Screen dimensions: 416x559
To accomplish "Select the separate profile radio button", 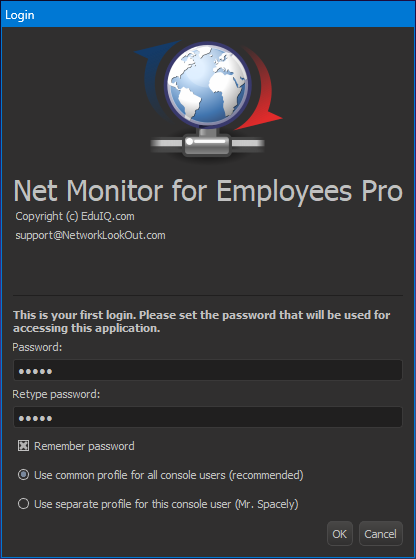I will click(x=24, y=504).
